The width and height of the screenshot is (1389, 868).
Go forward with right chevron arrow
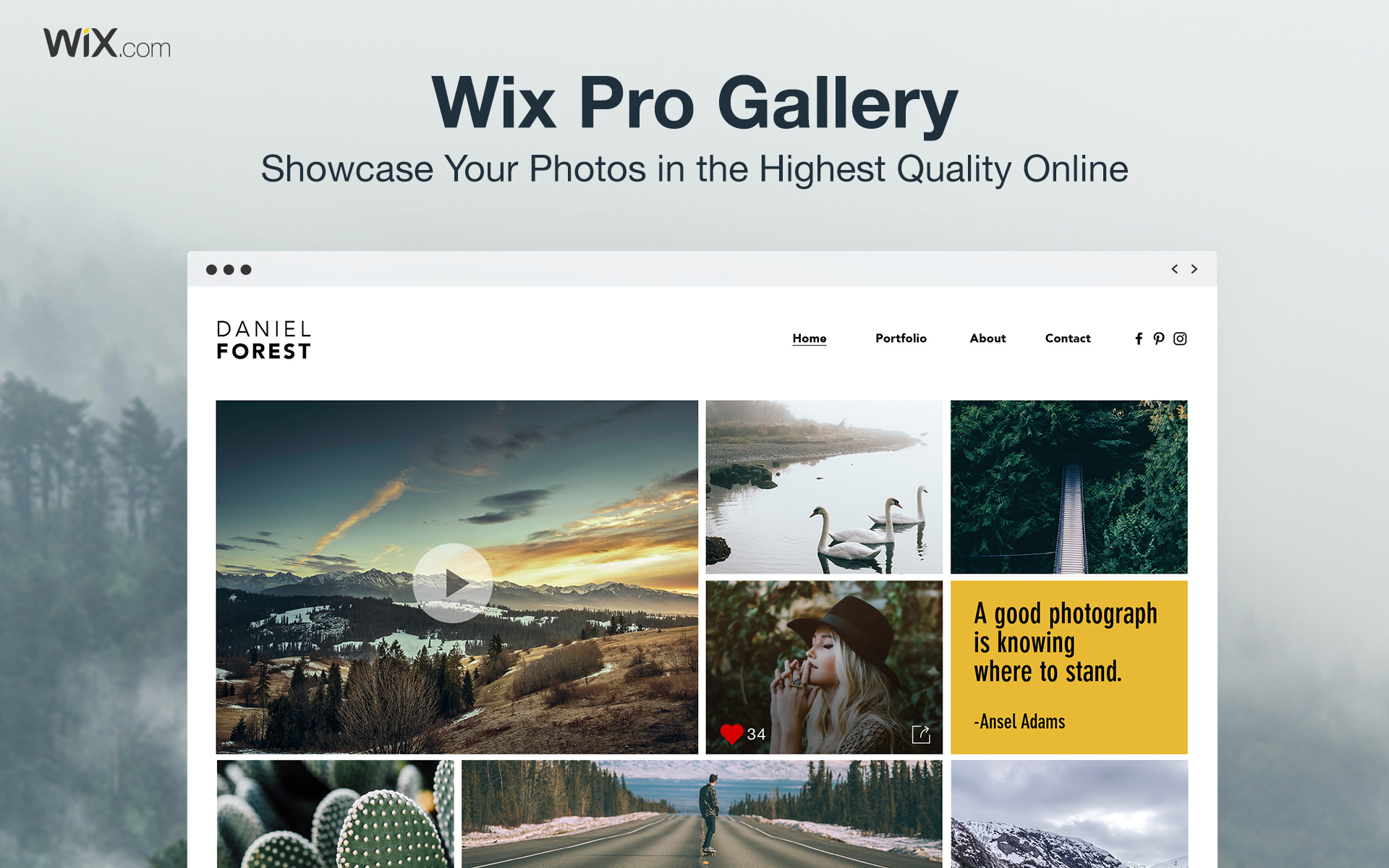point(1194,269)
